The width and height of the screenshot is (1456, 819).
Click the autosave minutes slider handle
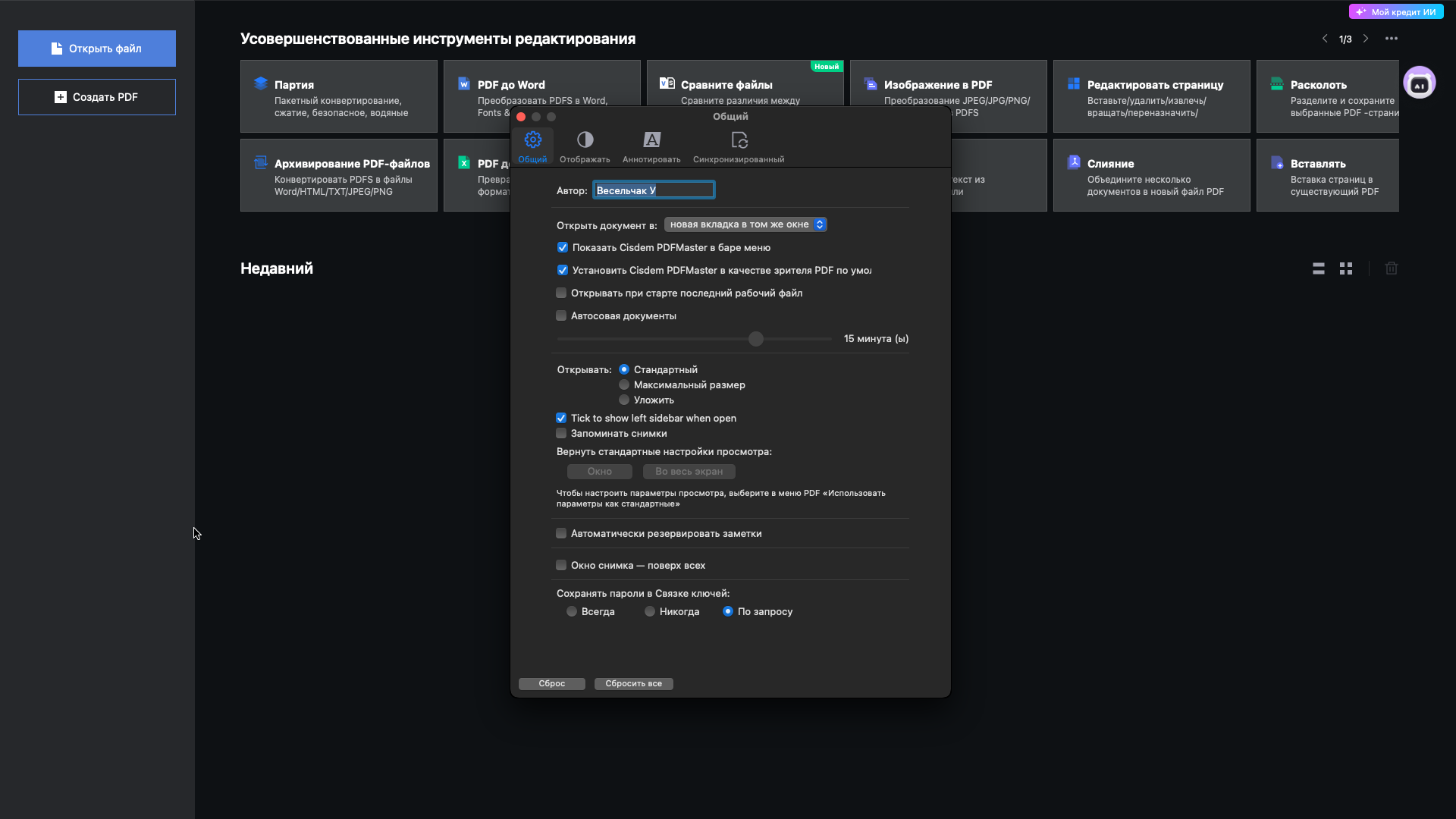point(756,339)
